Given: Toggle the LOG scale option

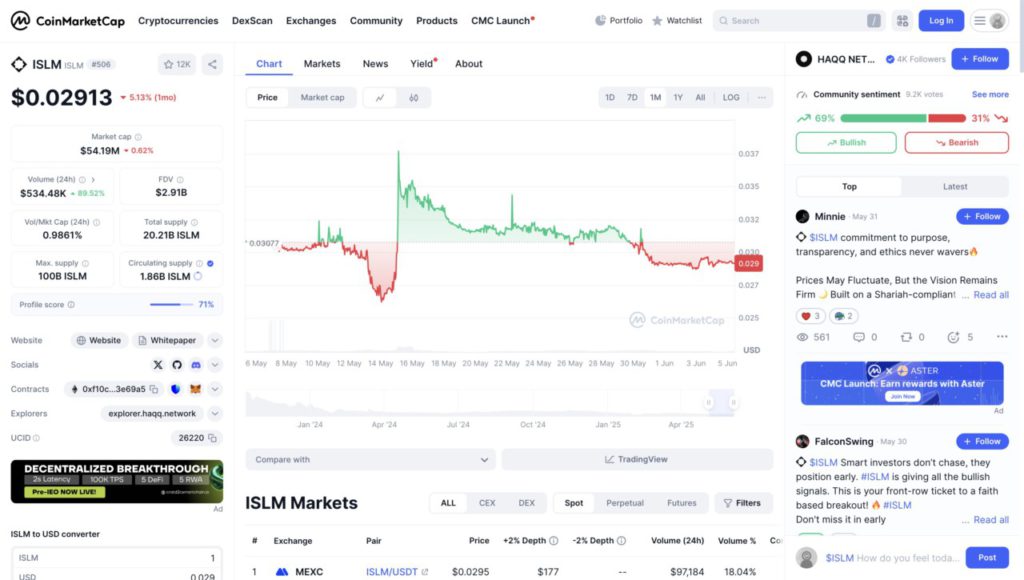Looking at the screenshot, I should pyautogui.click(x=731, y=97).
